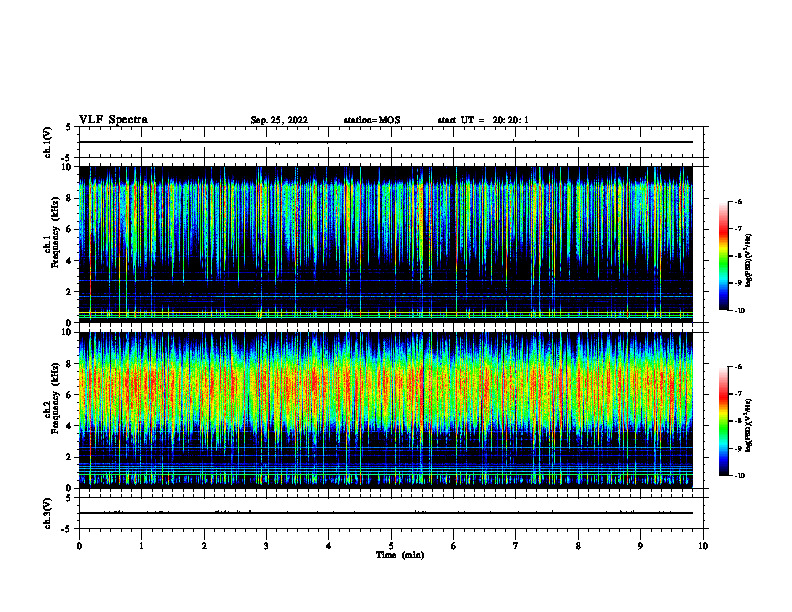Click the time axis tick label '5'
The width and height of the screenshot is (792, 612).
391,546
